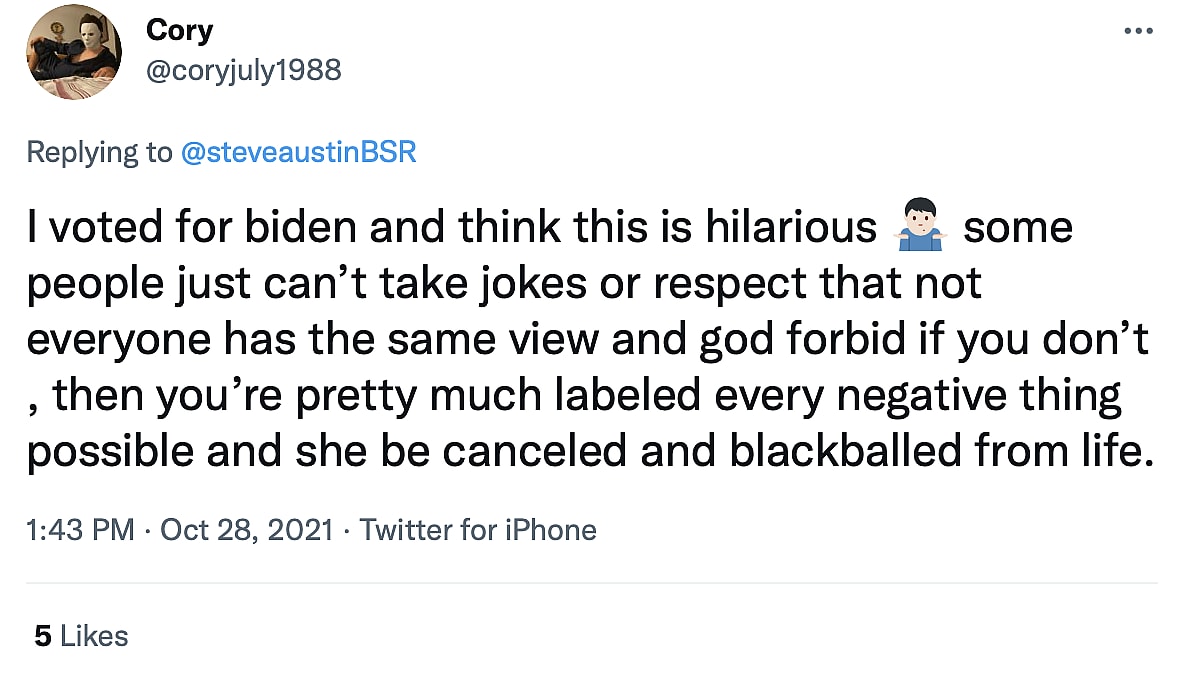The height and width of the screenshot is (680, 1184).
Task: Click the shrugging person emoji in the tweet
Action: click(919, 229)
